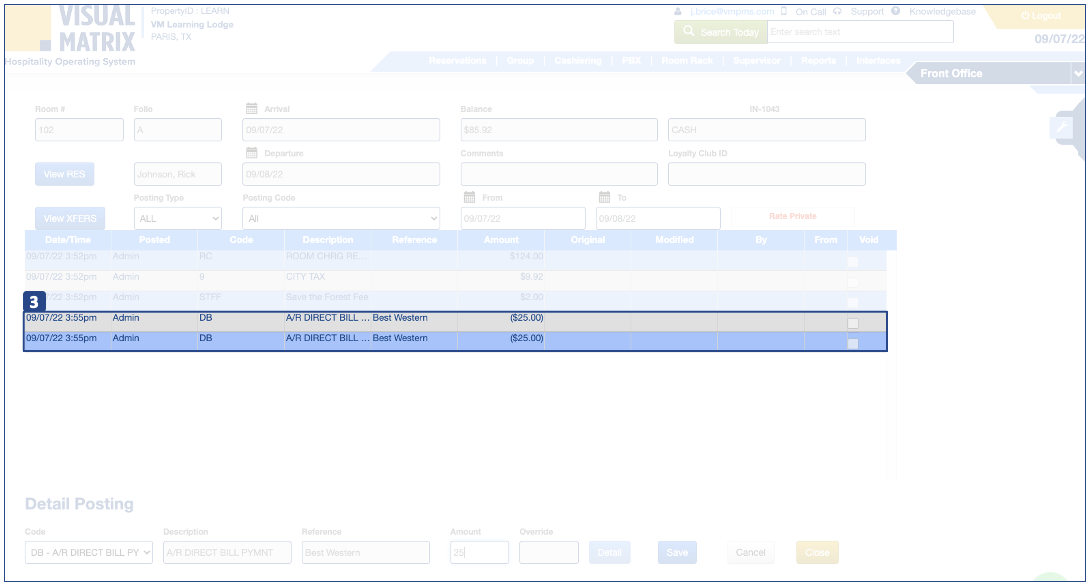Click the pencil edit icon at right edge
Viewport: 1090px width, 587px height.
1061,128
